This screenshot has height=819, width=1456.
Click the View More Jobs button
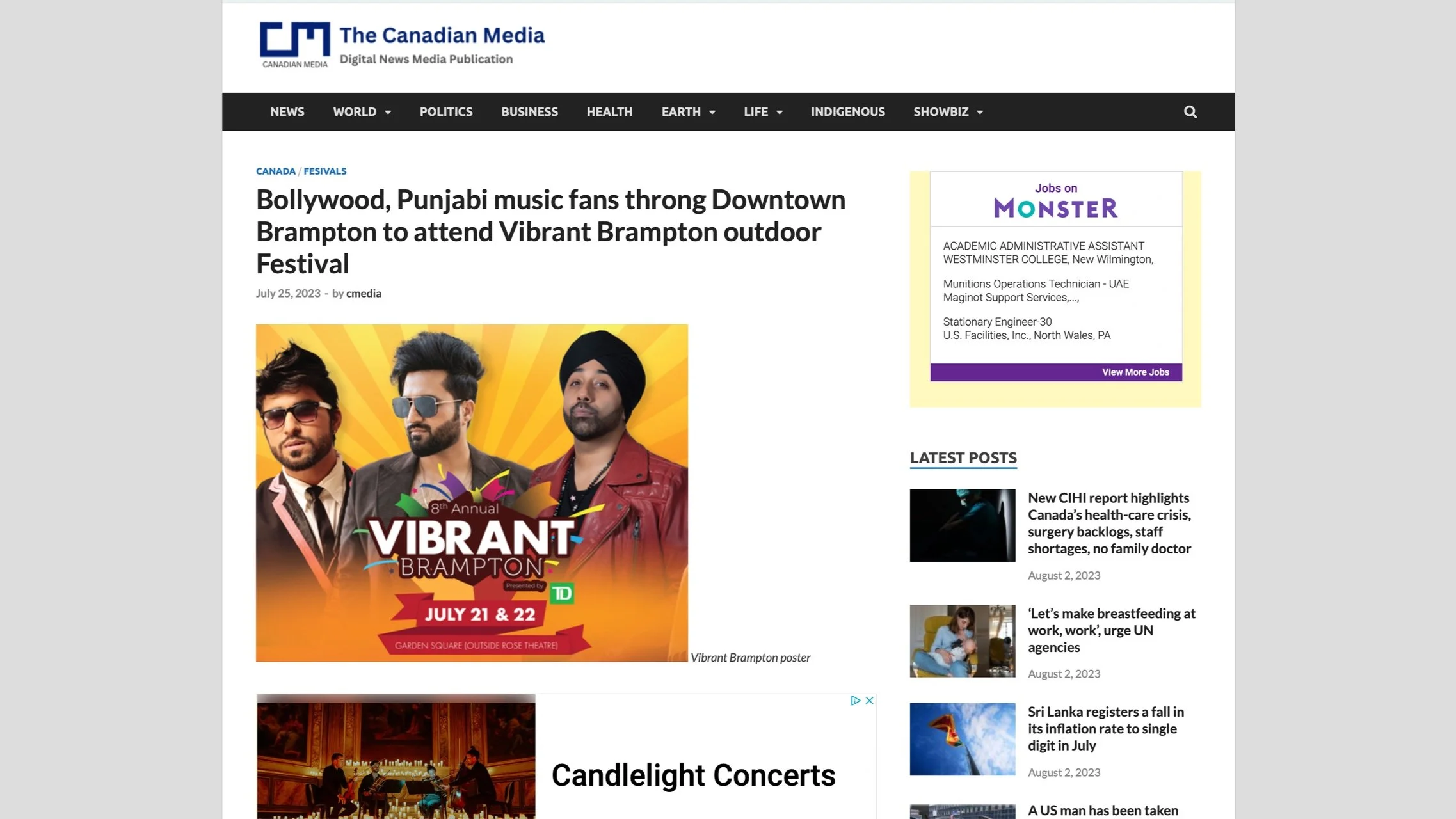[1135, 372]
